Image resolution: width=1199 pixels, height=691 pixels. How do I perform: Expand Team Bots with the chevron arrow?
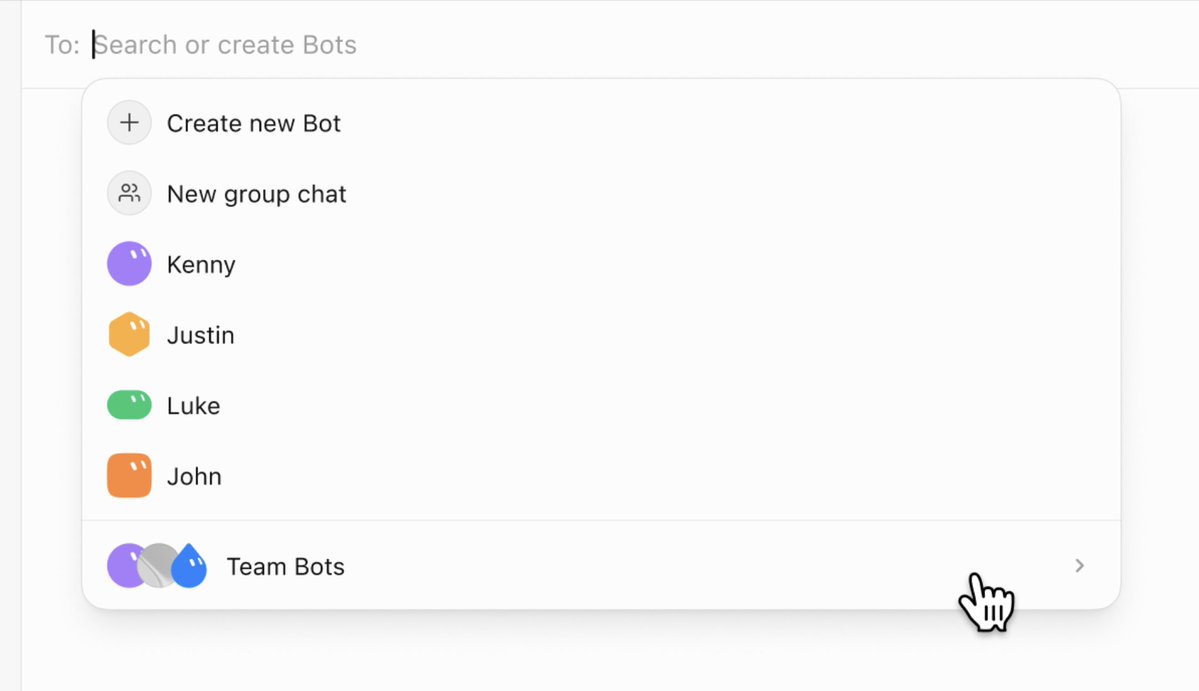[1080, 566]
